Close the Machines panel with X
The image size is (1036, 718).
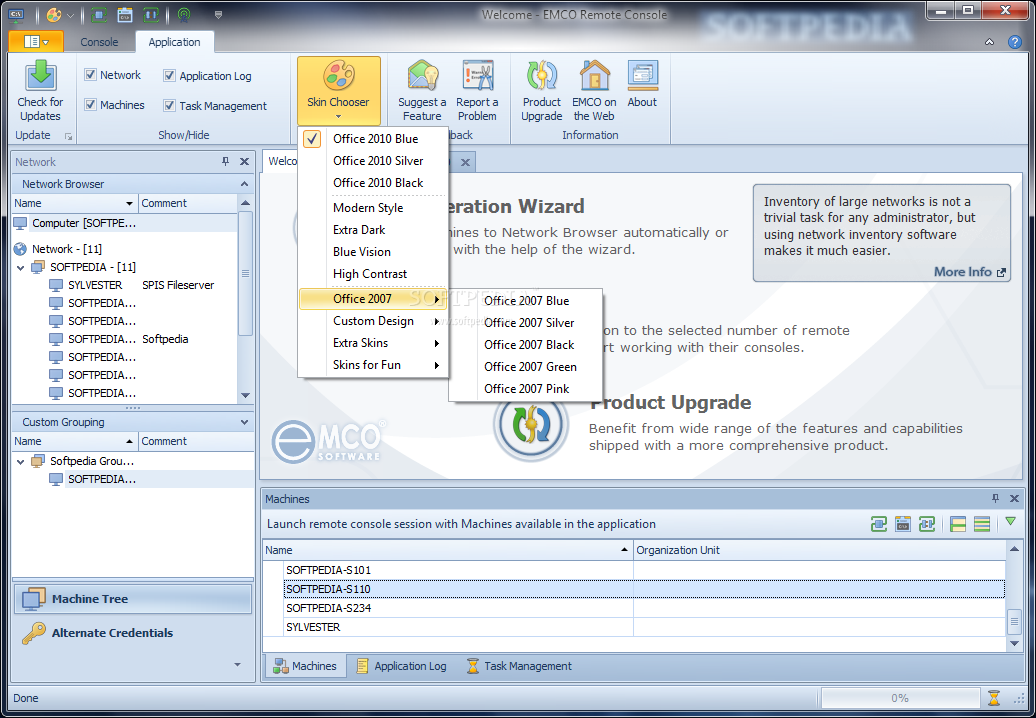[x=1014, y=498]
